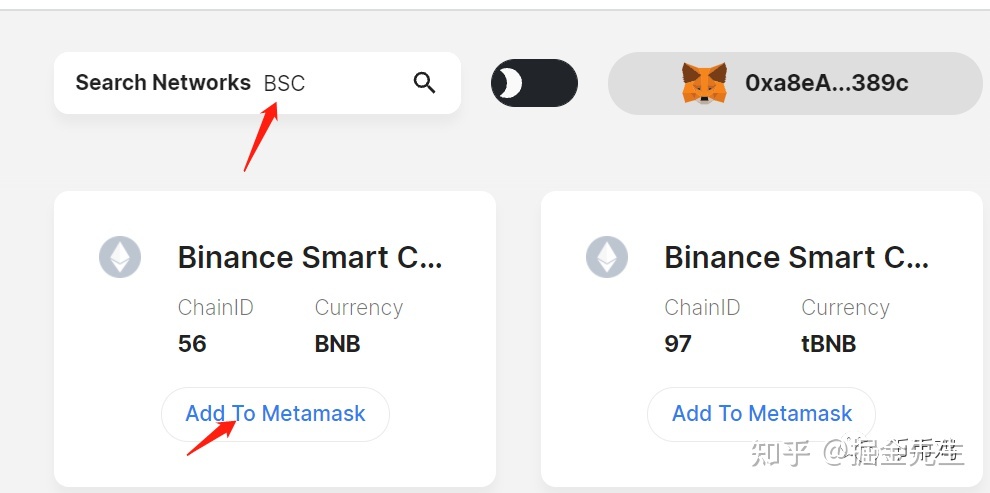The width and height of the screenshot is (990, 493).
Task: Select the typed BSC search text
Action: point(284,83)
